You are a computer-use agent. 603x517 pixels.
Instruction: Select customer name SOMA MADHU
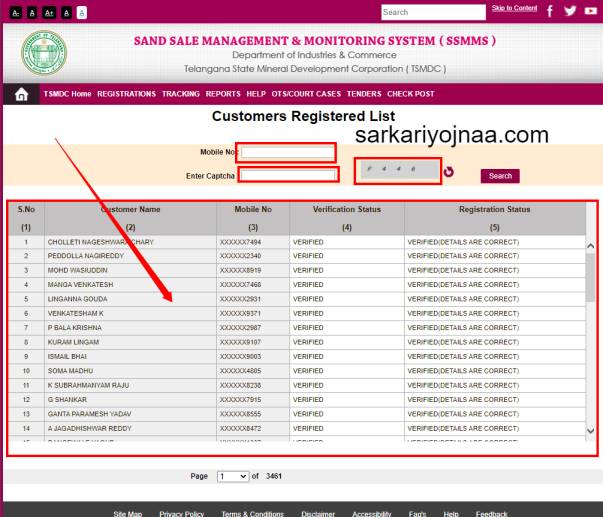pos(70,371)
